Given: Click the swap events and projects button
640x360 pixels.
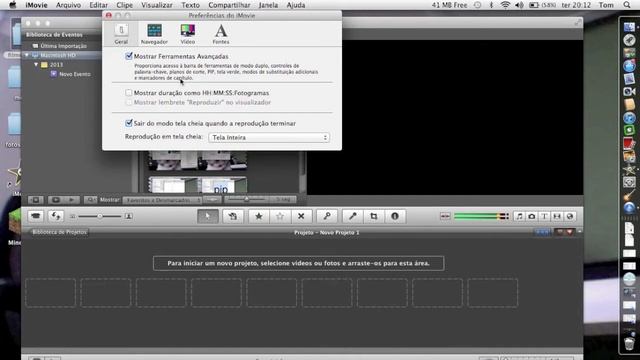Looking at the screenshot, I should (56, 216).
